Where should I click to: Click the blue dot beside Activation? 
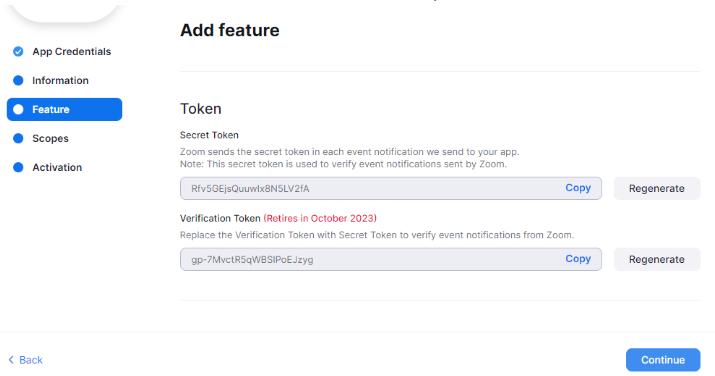tap(18, 167)
